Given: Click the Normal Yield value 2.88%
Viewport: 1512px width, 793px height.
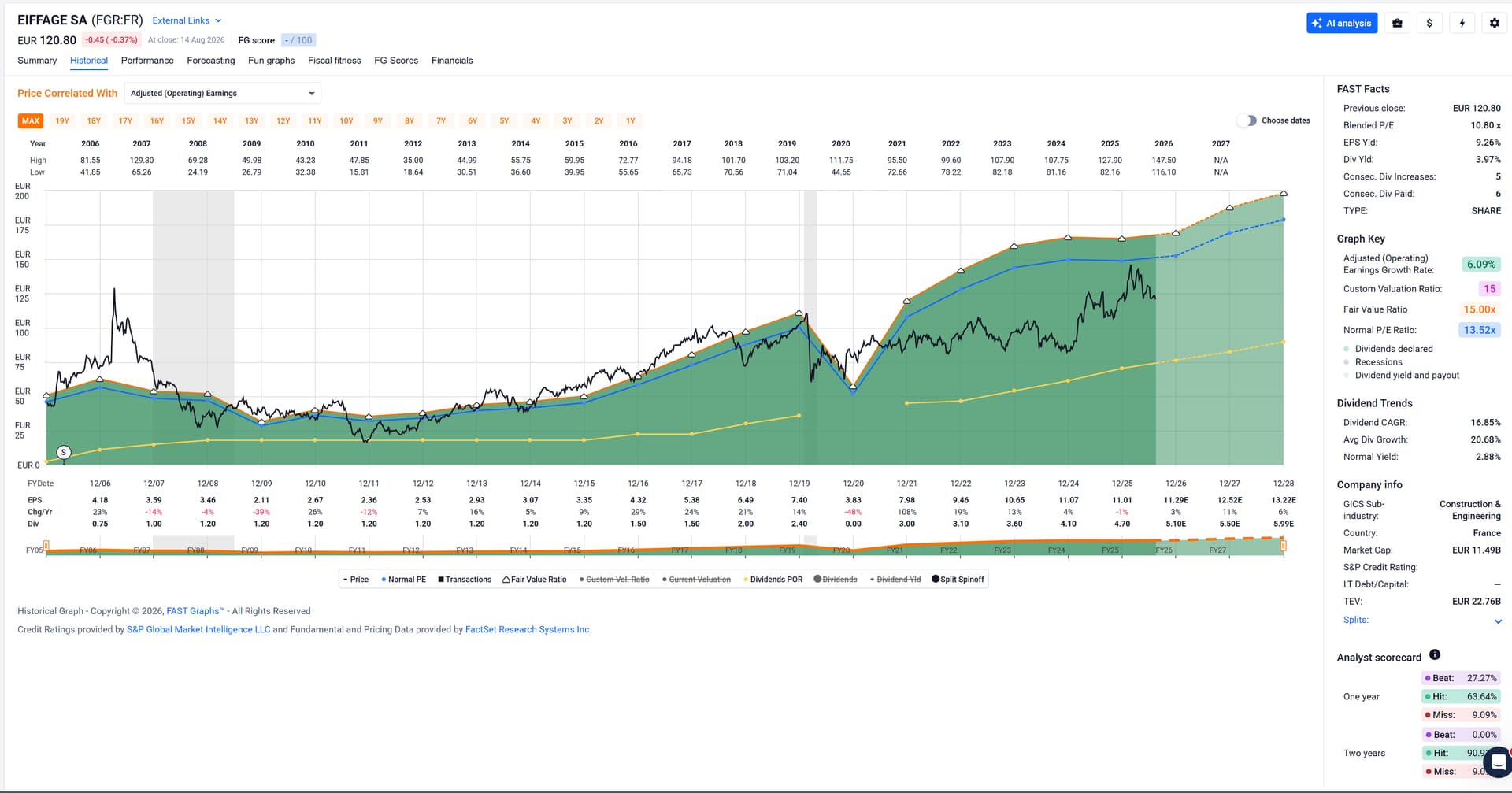Looking at the screenshot, I should [1488, 457].
